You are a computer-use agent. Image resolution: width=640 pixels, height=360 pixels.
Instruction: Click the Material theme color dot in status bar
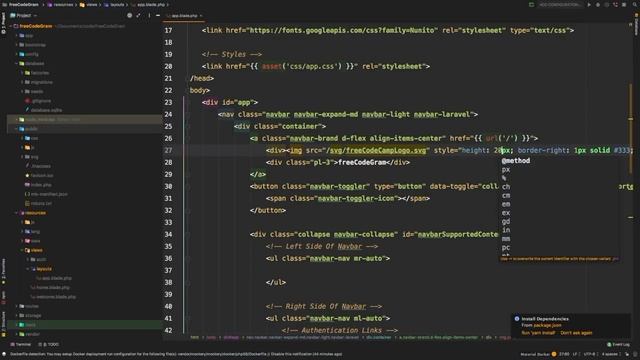(554, 354)
